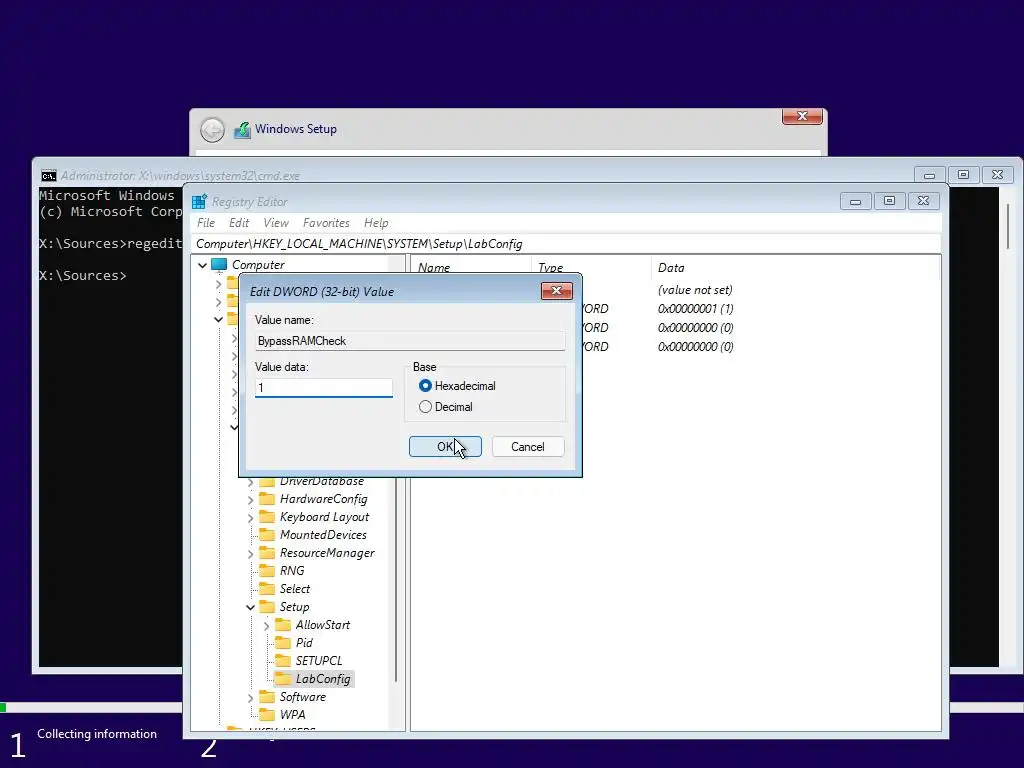This screenshot has width=1024, height=768.
Task: Click the registry path address bar
Action: [566, 244]
